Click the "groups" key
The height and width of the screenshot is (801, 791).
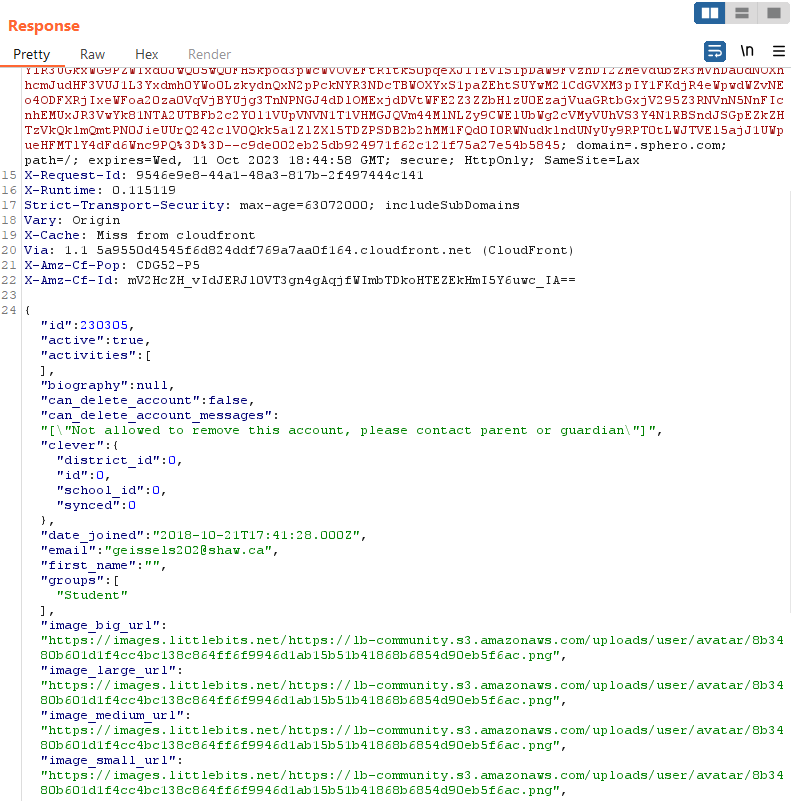coord(72,580)
